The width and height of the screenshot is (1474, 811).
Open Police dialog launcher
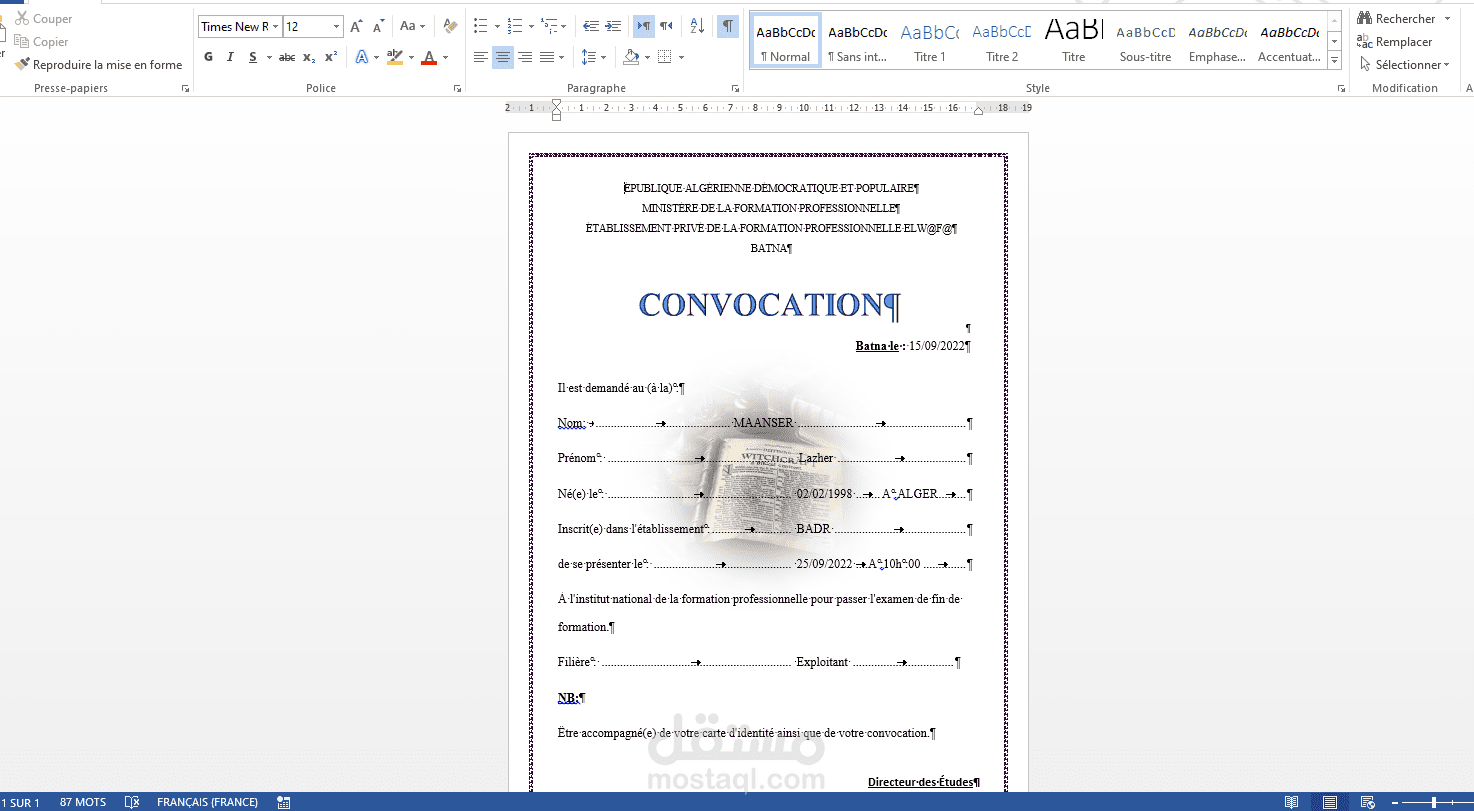[457, 89]
